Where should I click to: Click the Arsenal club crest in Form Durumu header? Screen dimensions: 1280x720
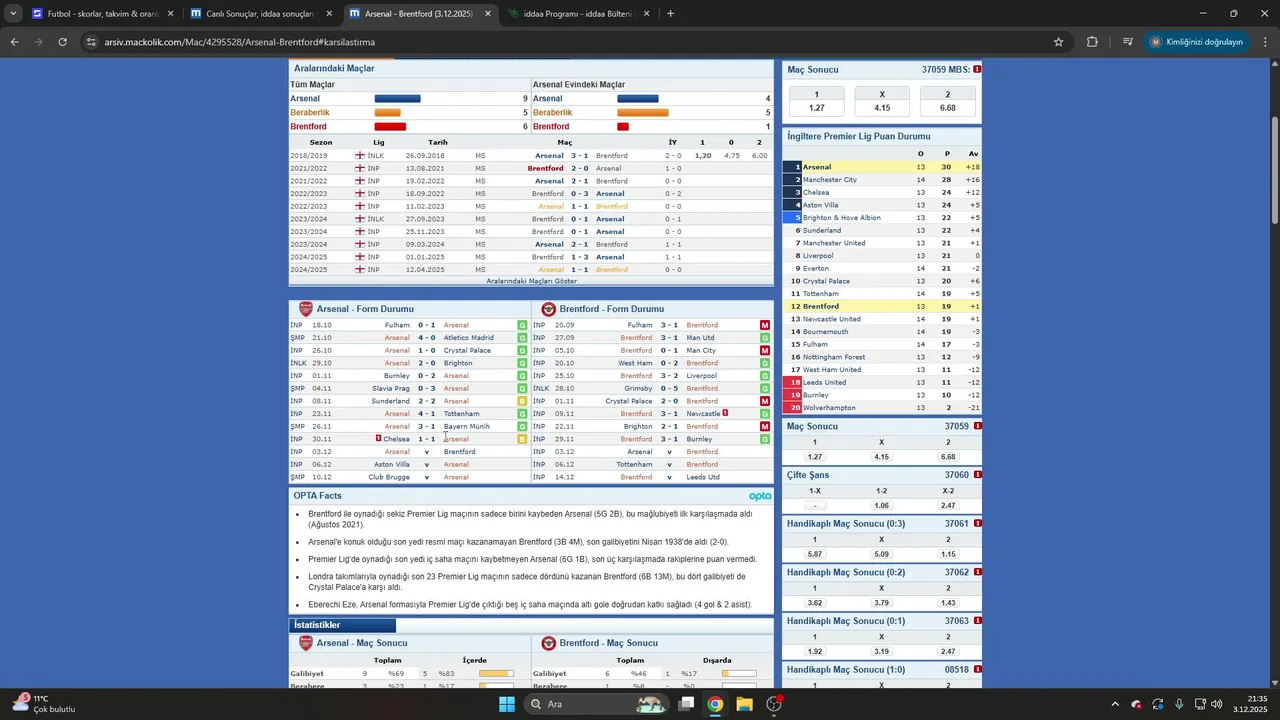point(306,309)
